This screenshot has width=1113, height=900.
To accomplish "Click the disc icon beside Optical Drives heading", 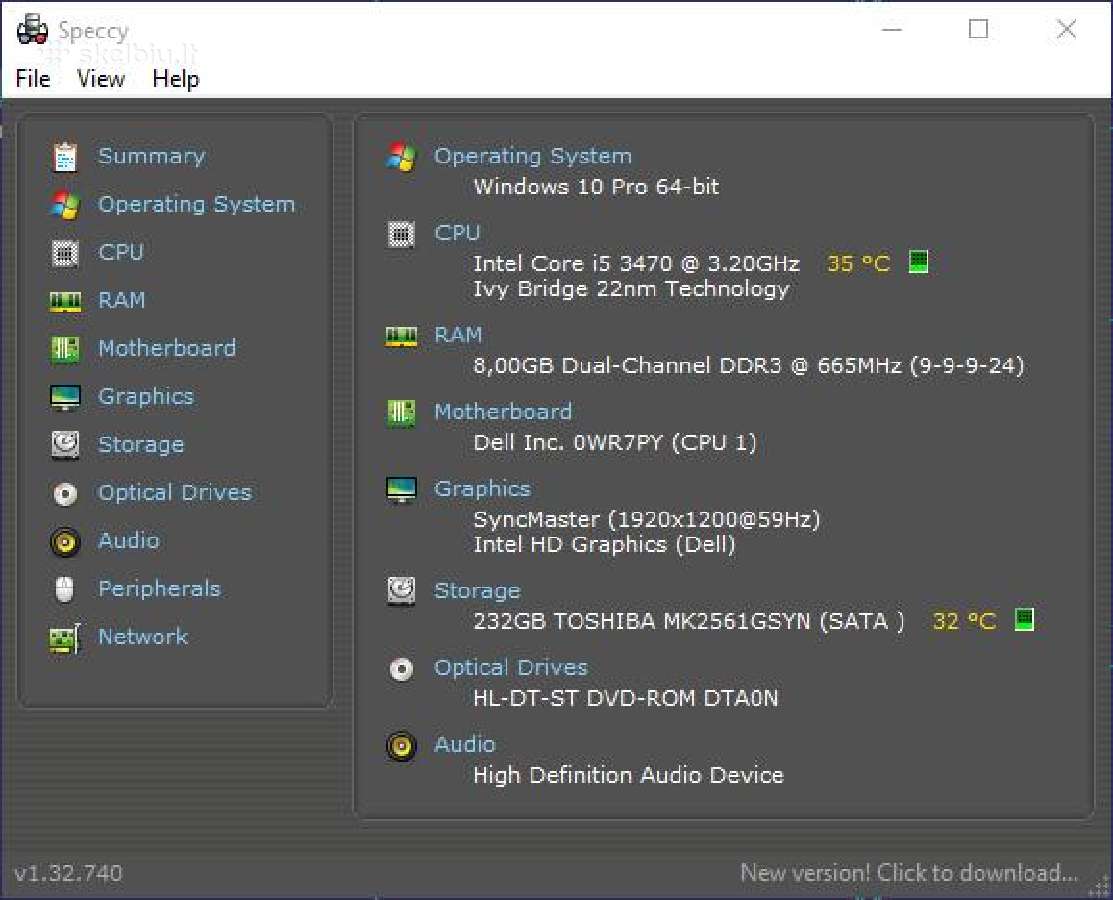I will pos(401,669).
